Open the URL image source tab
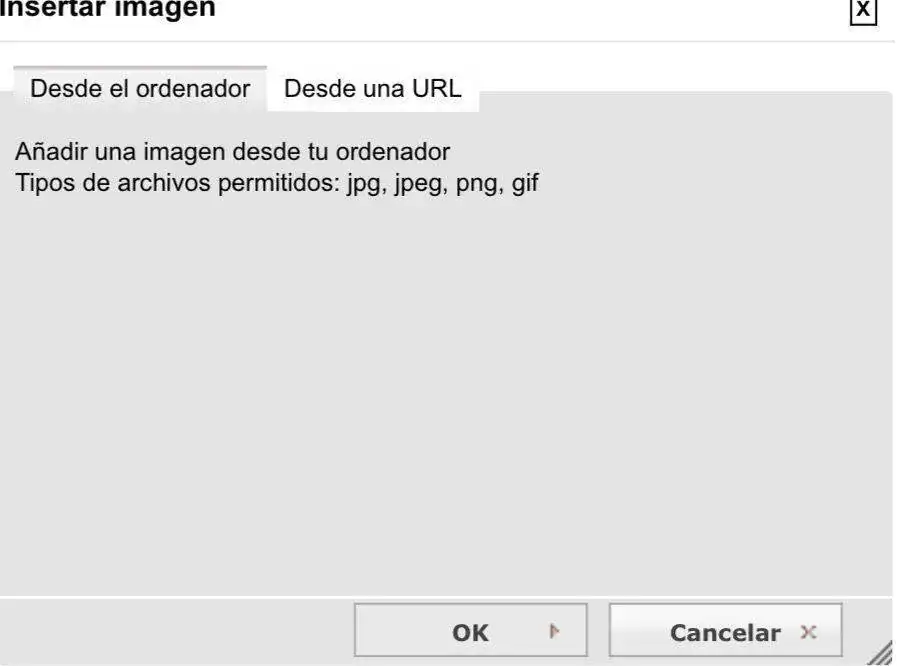The width and height of the screenshot is (897, 666). click(372, 88)
